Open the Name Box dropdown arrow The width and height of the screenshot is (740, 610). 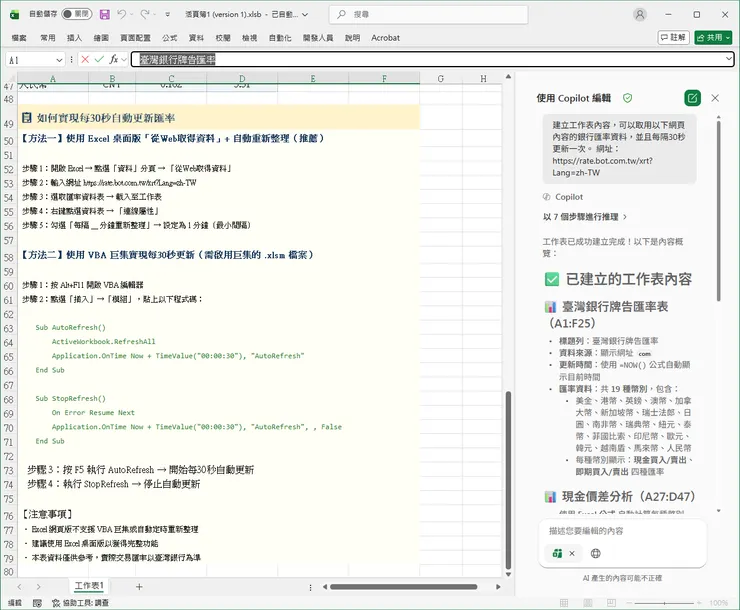[x=59, y=60]
